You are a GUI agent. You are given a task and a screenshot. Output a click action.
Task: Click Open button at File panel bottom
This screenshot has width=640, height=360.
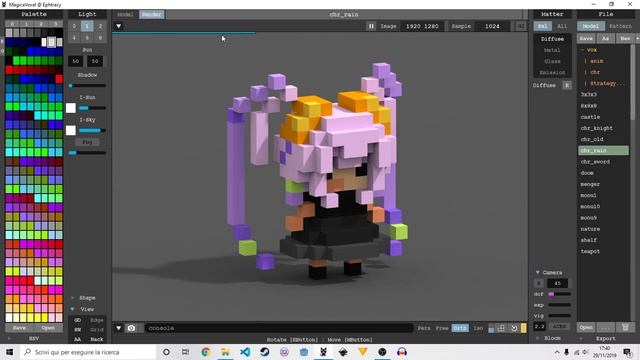[x=586, y=327]
